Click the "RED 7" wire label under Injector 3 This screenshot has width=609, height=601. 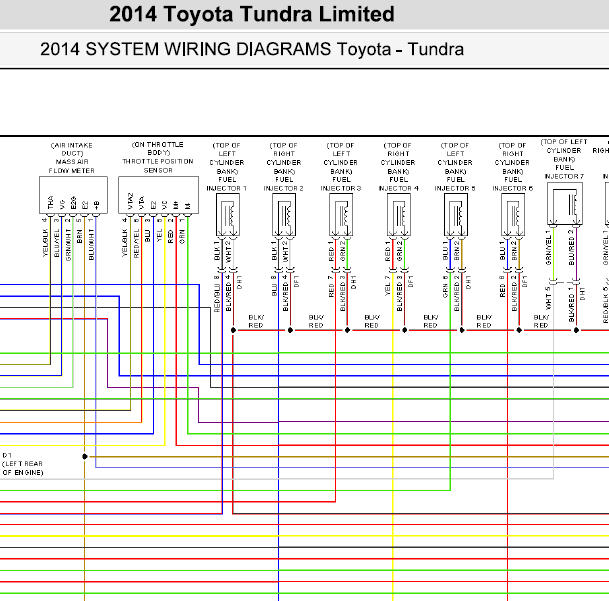(331, 286)
